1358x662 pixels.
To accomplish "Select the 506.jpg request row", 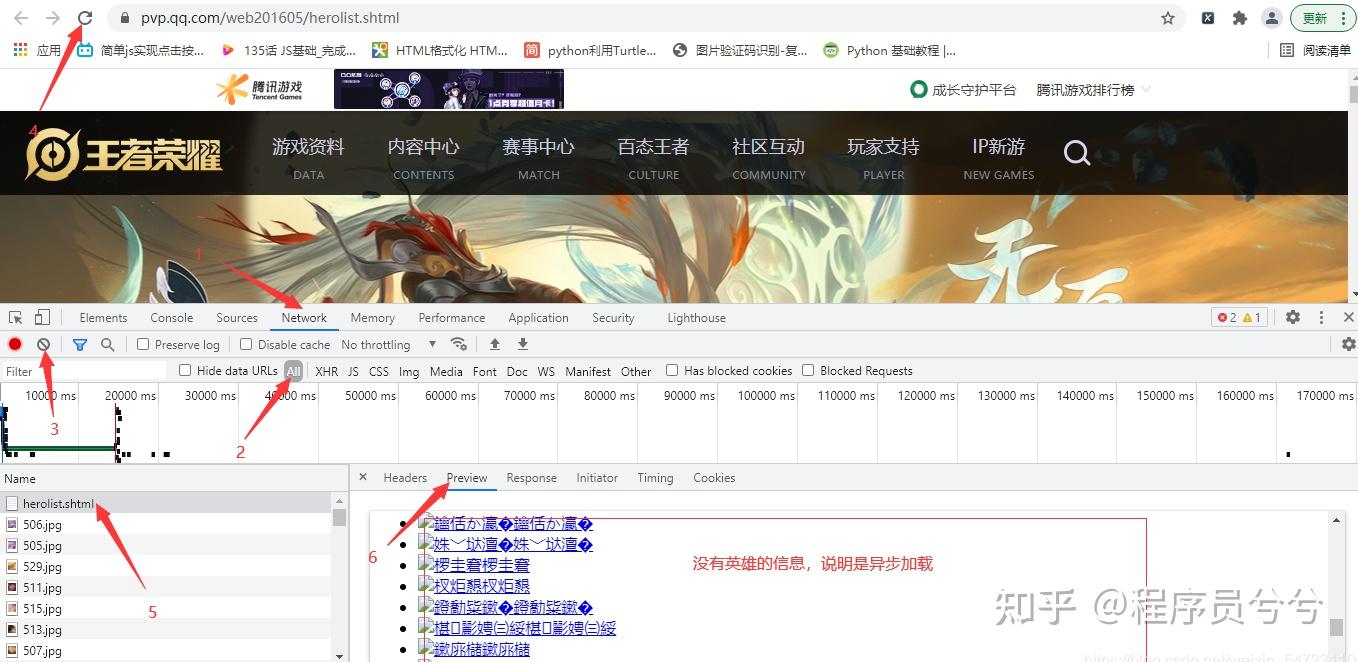I will point(165,525).
